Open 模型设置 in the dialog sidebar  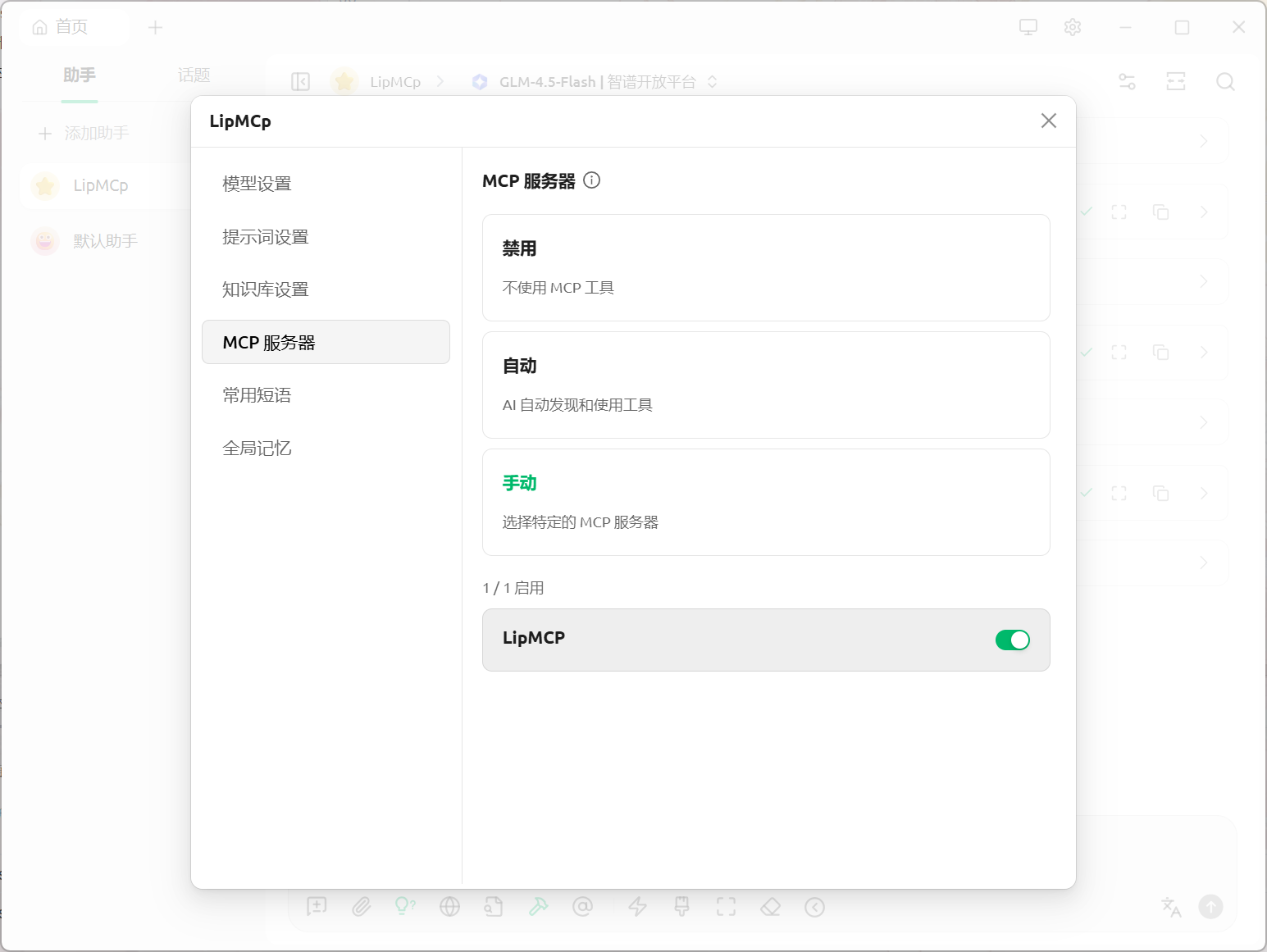tap(326, 184)
